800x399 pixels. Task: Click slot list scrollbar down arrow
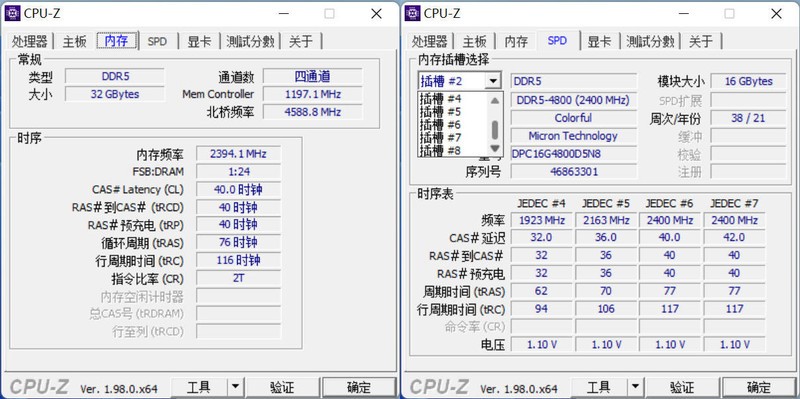pos(494,148)
